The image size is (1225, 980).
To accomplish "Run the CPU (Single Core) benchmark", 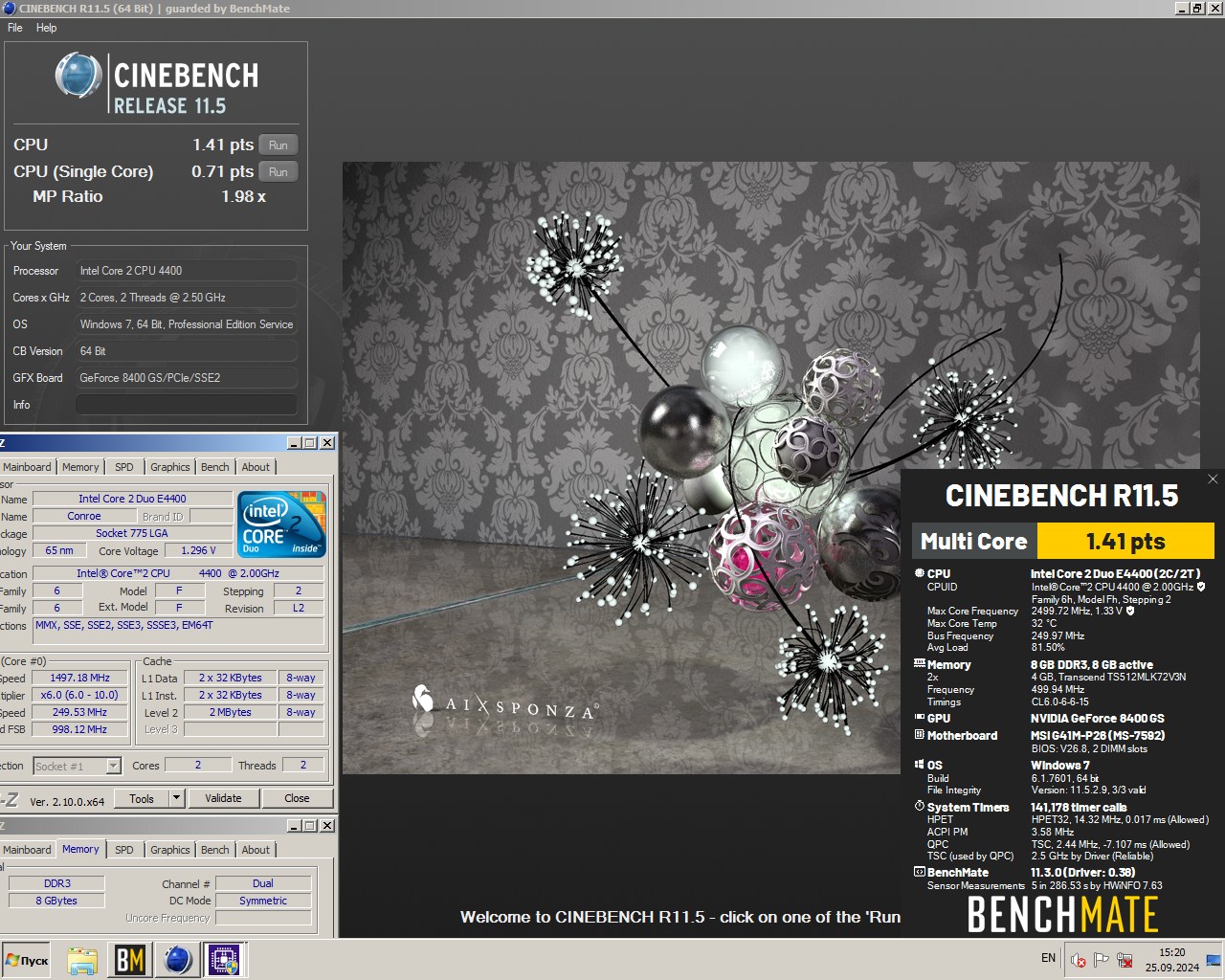I will pyautogui.click(x=278, y=172).
